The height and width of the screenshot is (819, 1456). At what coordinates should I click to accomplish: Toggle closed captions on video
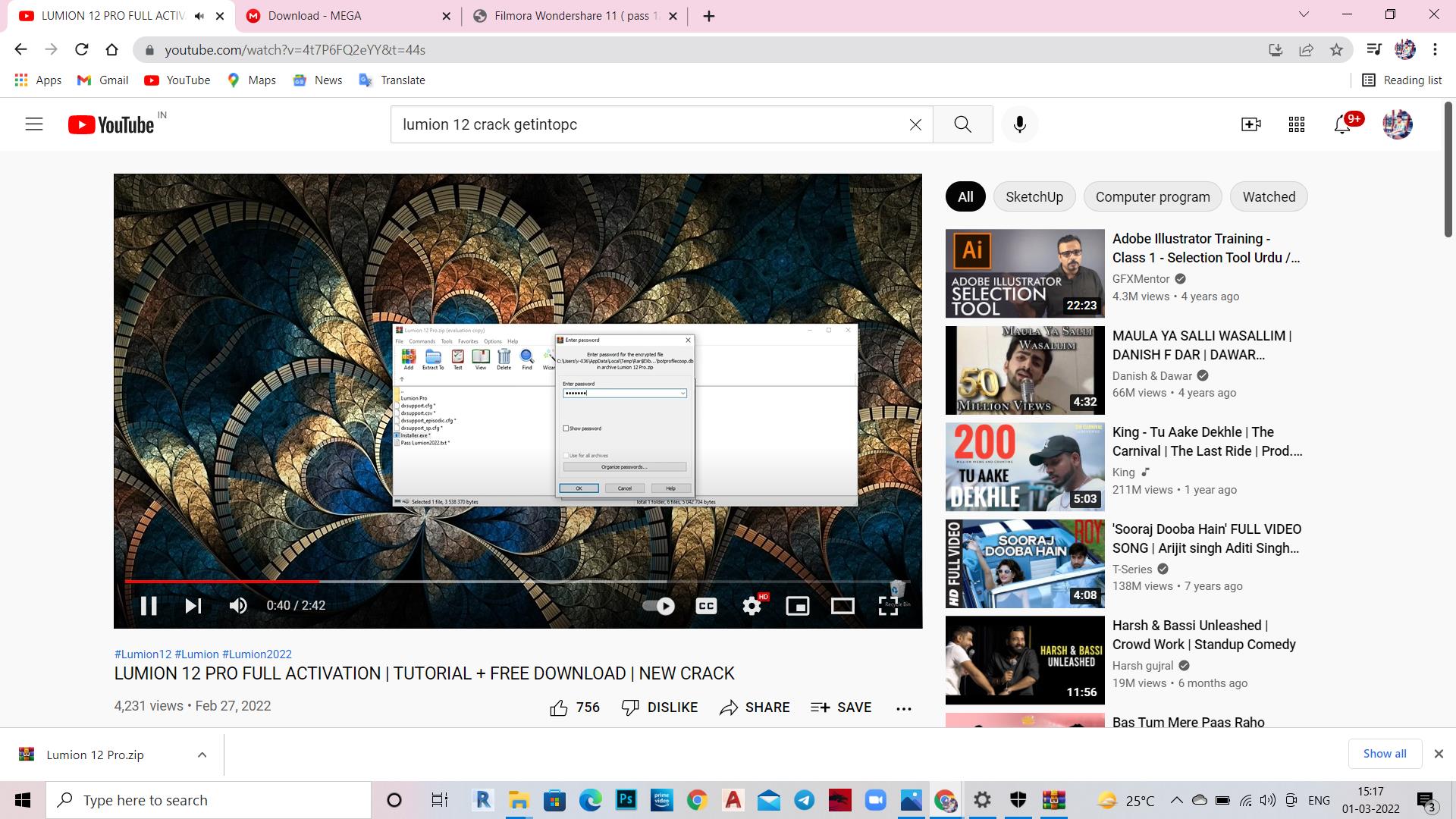(706, 605)
